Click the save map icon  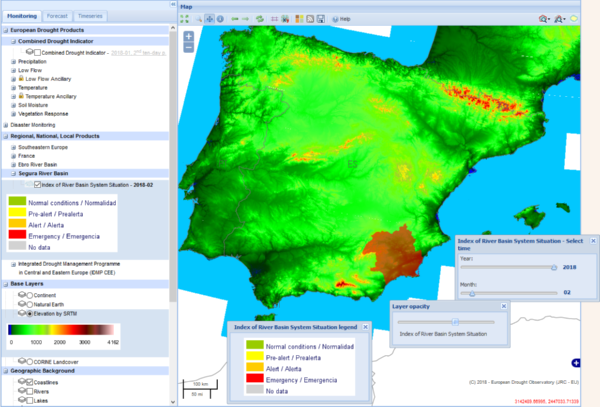[x=321, y=19]
